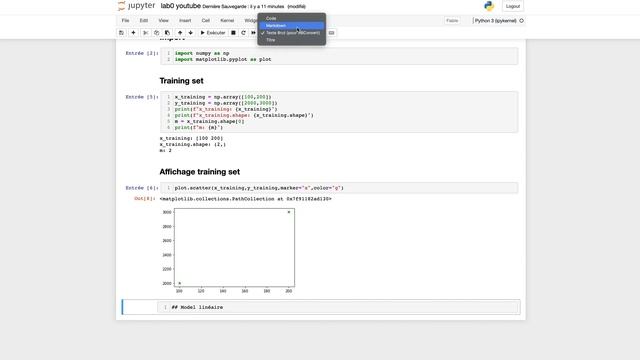Image resolution: width=640 pixels, height=360 pixels.
Task: Click the kernel idle circle indicator
Action: coord(521,20)
